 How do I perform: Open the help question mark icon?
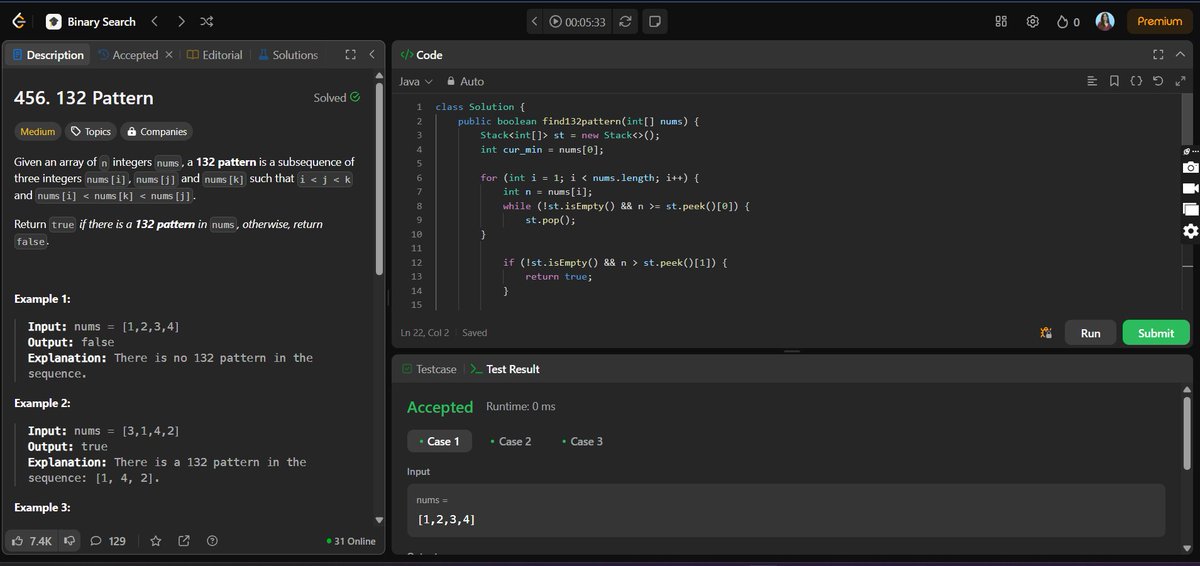[212, 541]
